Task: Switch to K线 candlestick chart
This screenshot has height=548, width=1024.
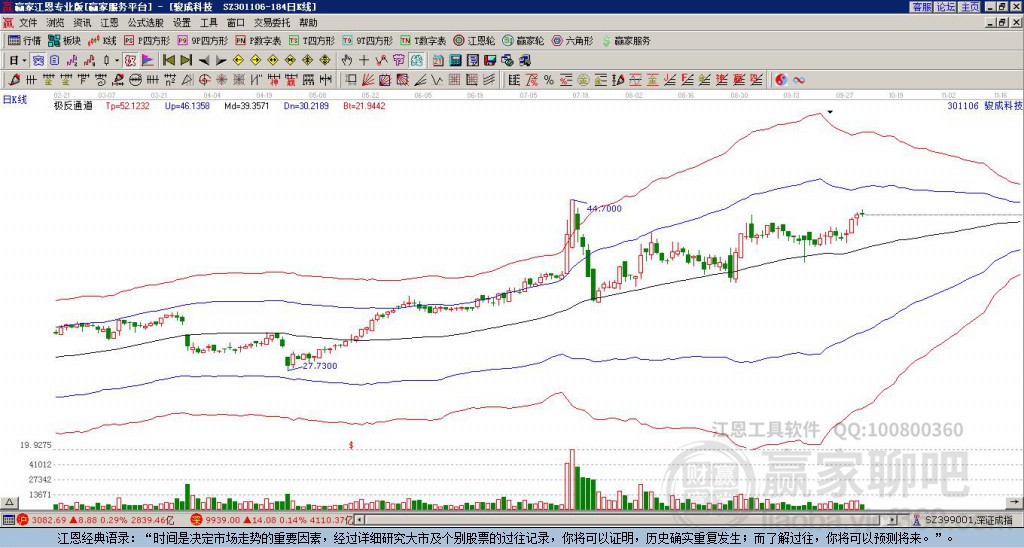Action: click(102, 40)
